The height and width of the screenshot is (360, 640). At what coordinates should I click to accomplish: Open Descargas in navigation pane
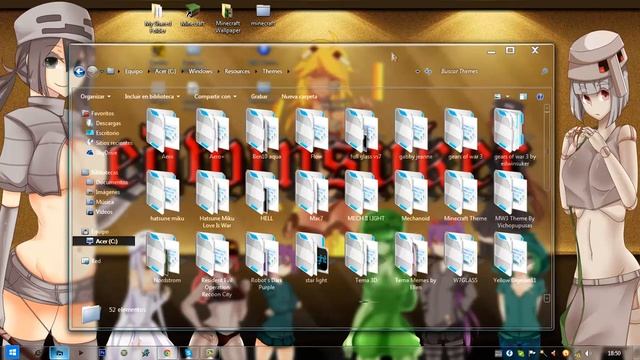(104, 123)
